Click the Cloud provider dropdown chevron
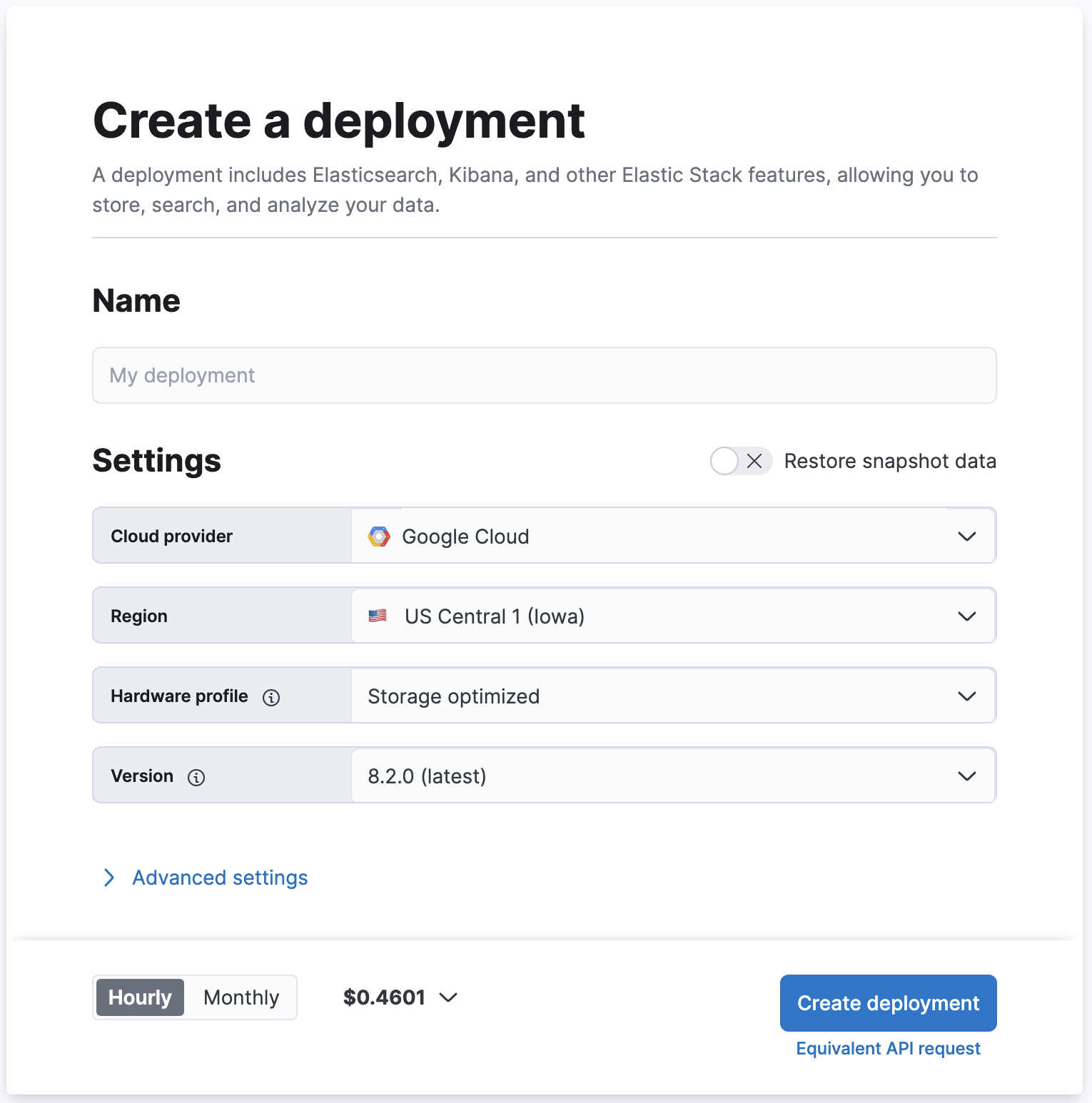1092x1103 pixels. click(x=968, y=536)
